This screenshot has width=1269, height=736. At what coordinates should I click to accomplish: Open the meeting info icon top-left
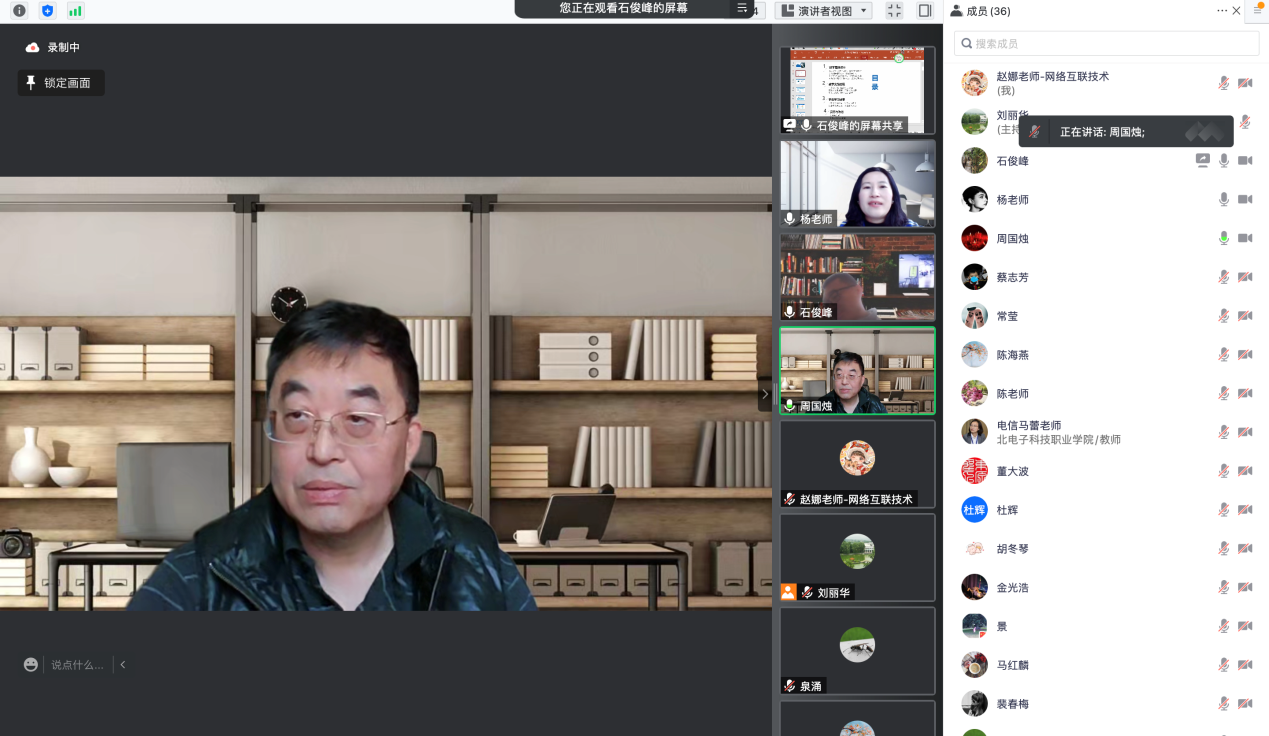19,11
